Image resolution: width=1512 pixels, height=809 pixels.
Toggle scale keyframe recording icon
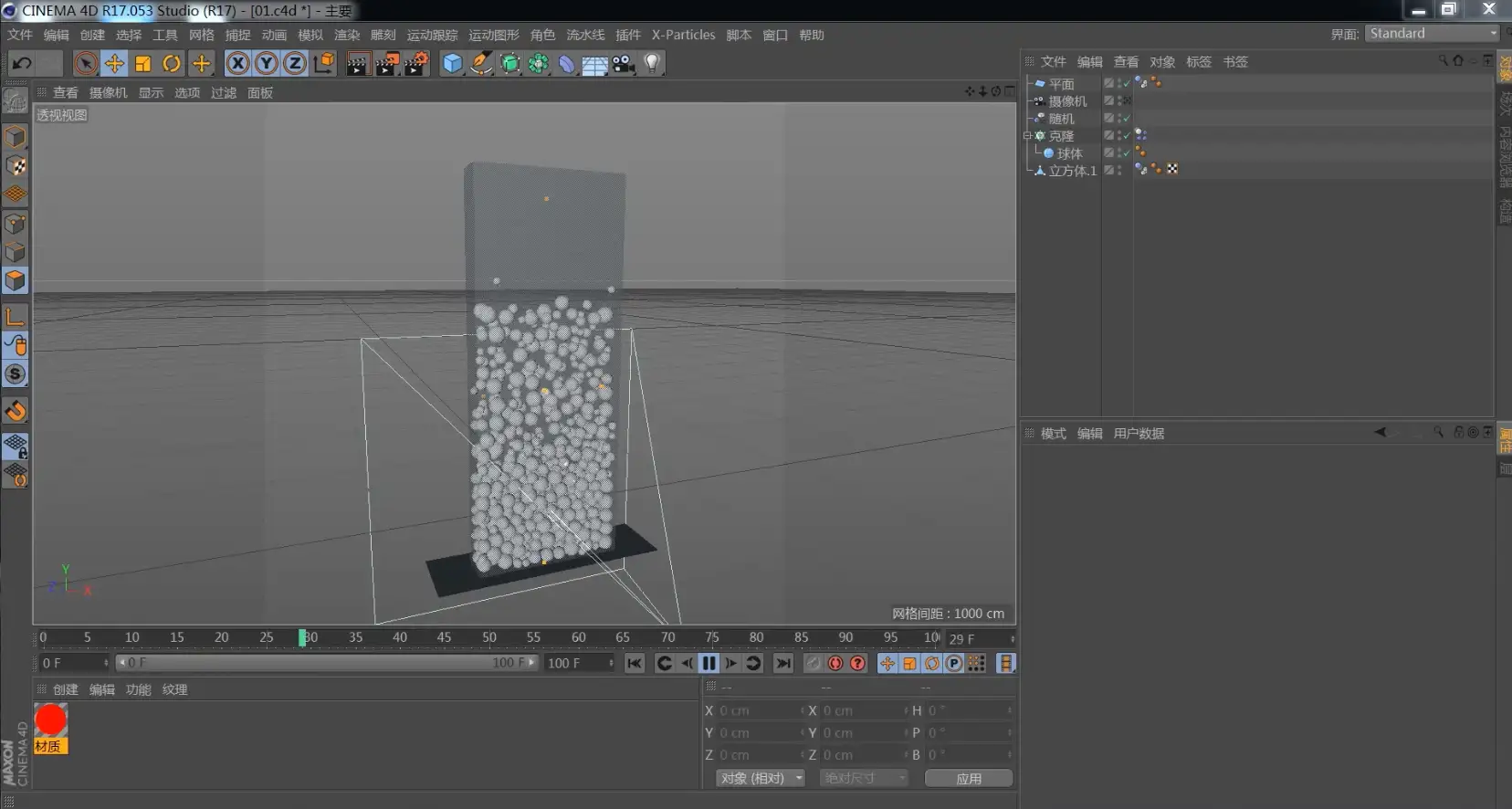[909, 663]
